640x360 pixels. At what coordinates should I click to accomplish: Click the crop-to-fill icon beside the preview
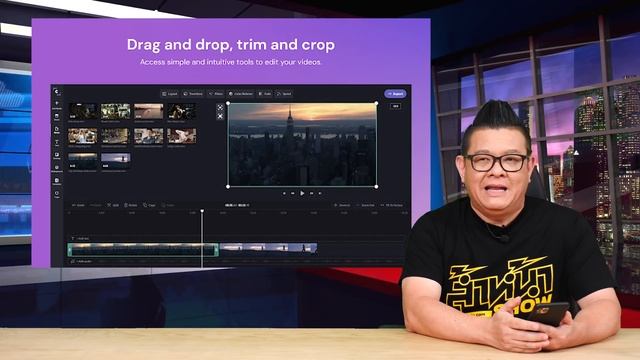220,116
